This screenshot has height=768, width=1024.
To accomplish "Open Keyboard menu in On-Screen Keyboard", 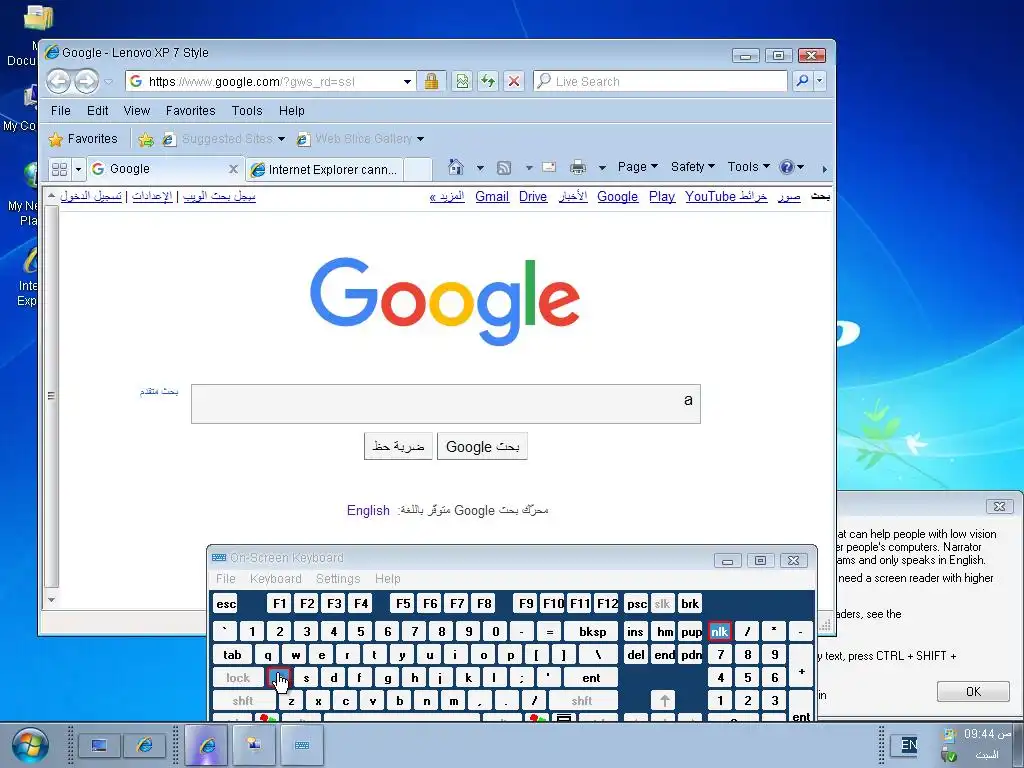I will tap(276, 579).
